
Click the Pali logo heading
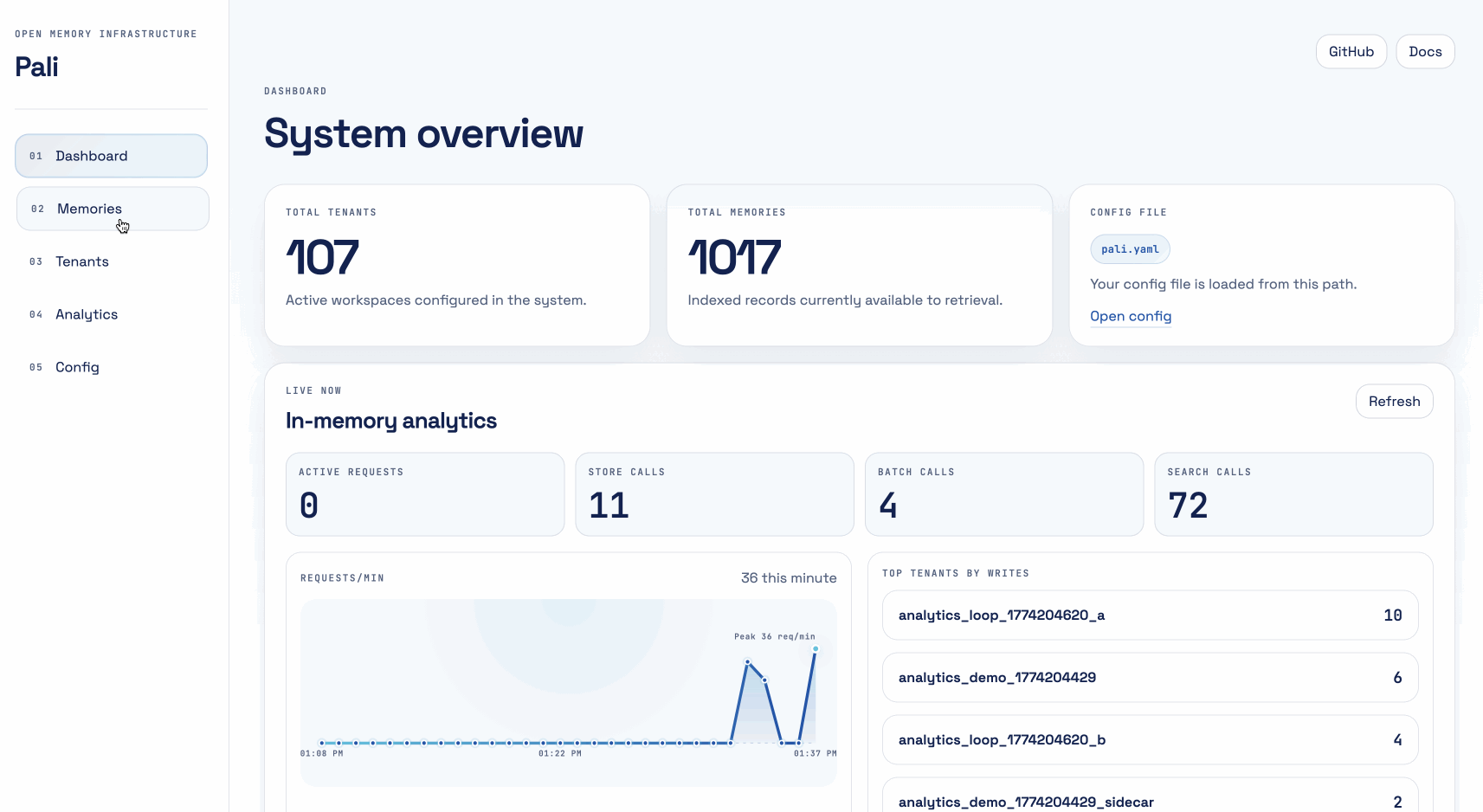(37, 67)
